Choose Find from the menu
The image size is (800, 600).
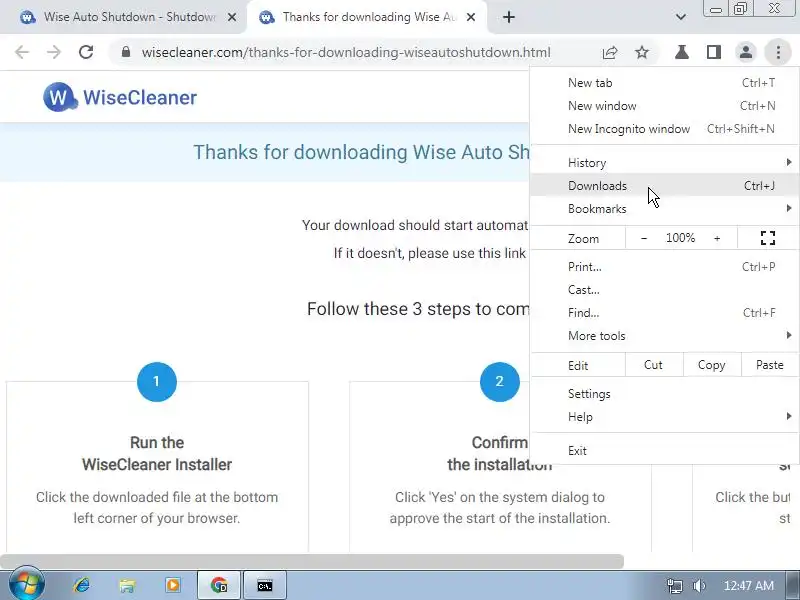664,313
